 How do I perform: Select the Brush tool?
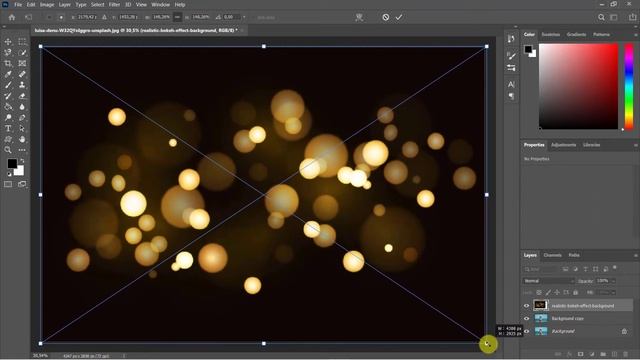point(8,85)
